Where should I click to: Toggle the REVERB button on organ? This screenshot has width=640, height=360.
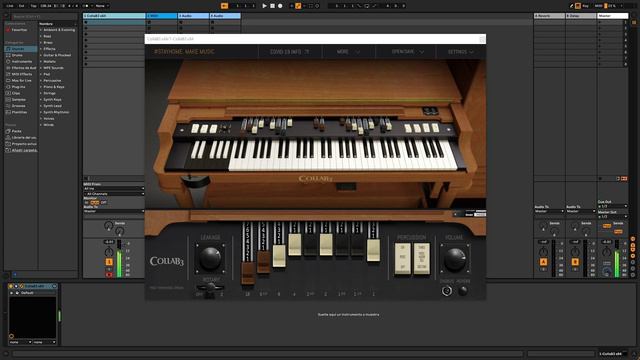(x=462, y=291)
